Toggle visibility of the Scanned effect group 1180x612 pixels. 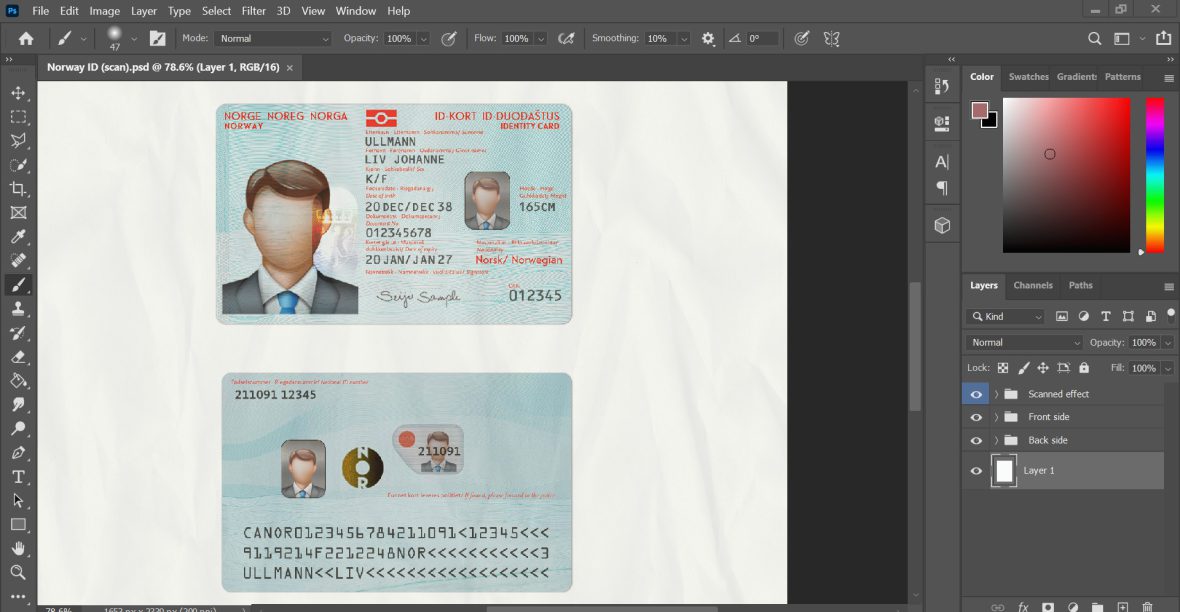tap(975, 394)
